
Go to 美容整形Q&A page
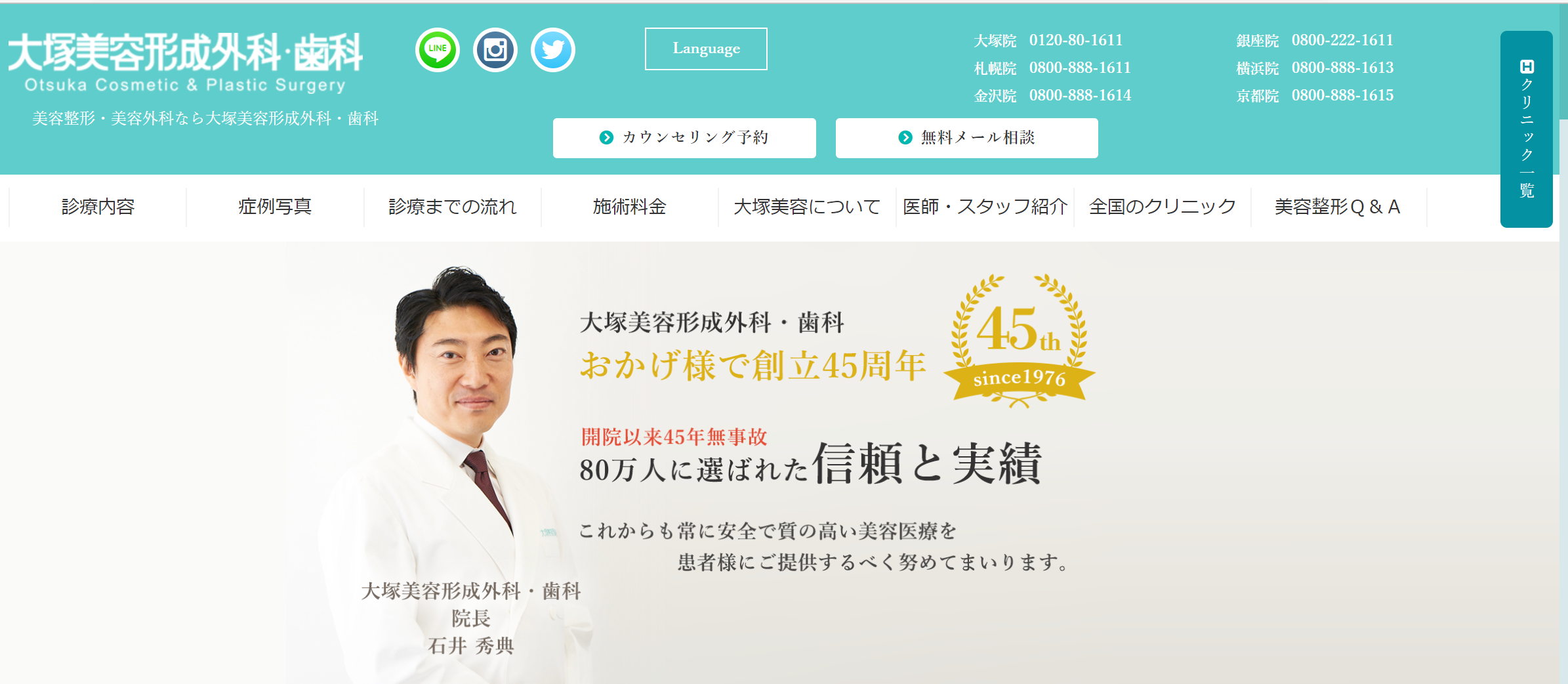1338,207
